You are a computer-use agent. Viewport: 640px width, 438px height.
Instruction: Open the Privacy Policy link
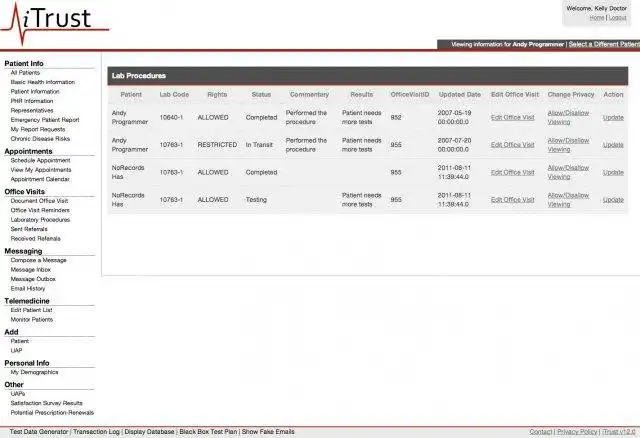coord(576,431)
